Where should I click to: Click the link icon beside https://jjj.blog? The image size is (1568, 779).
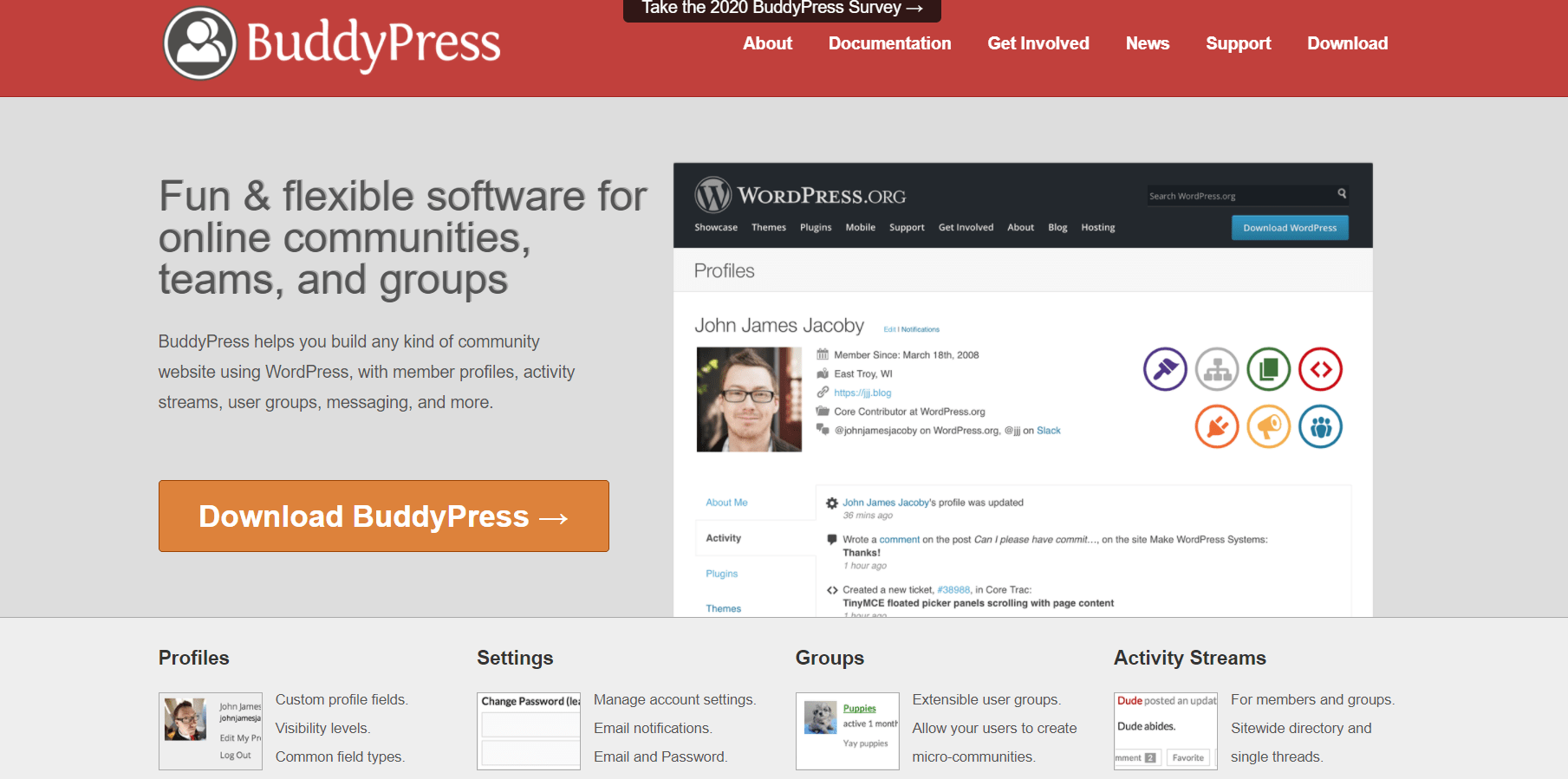pos(823,393)
